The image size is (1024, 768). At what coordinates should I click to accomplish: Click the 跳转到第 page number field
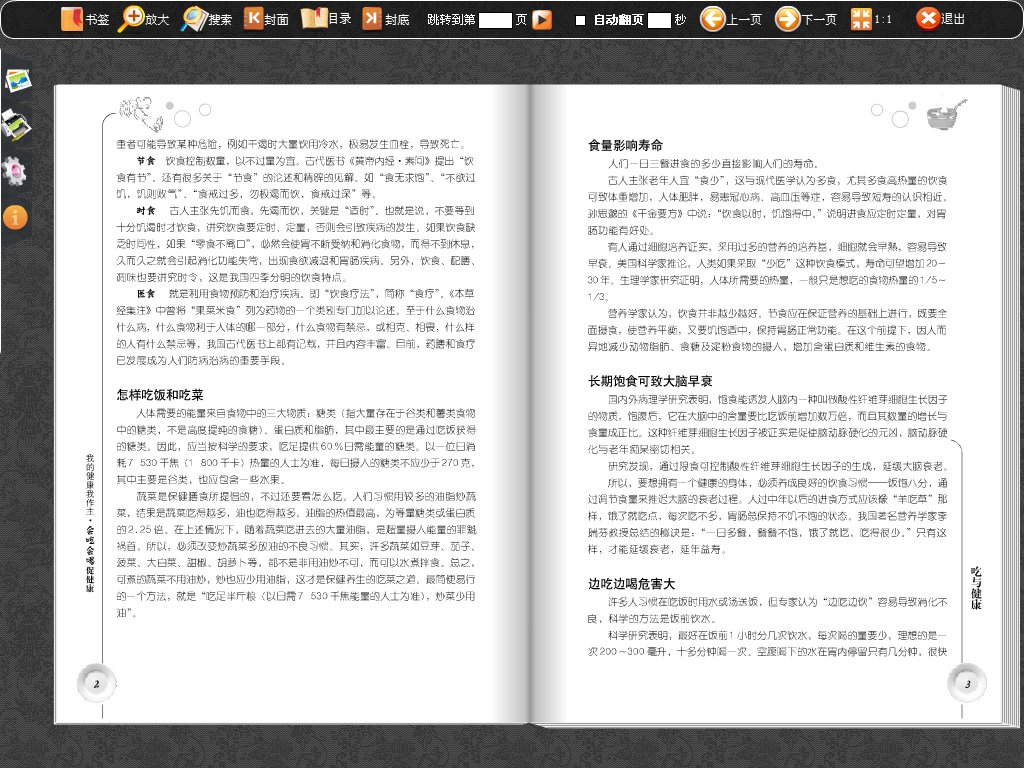click(495, 20)
